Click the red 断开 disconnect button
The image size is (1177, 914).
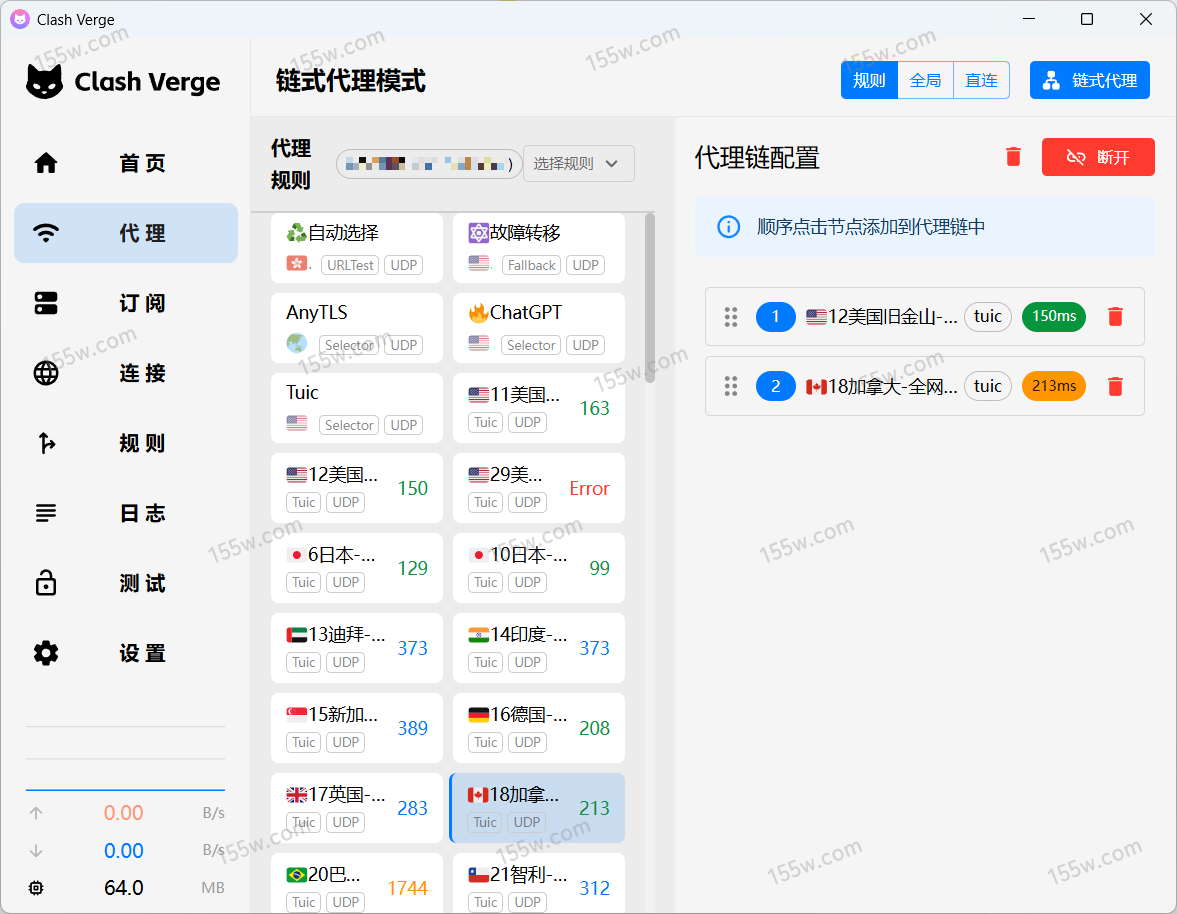1098,157
